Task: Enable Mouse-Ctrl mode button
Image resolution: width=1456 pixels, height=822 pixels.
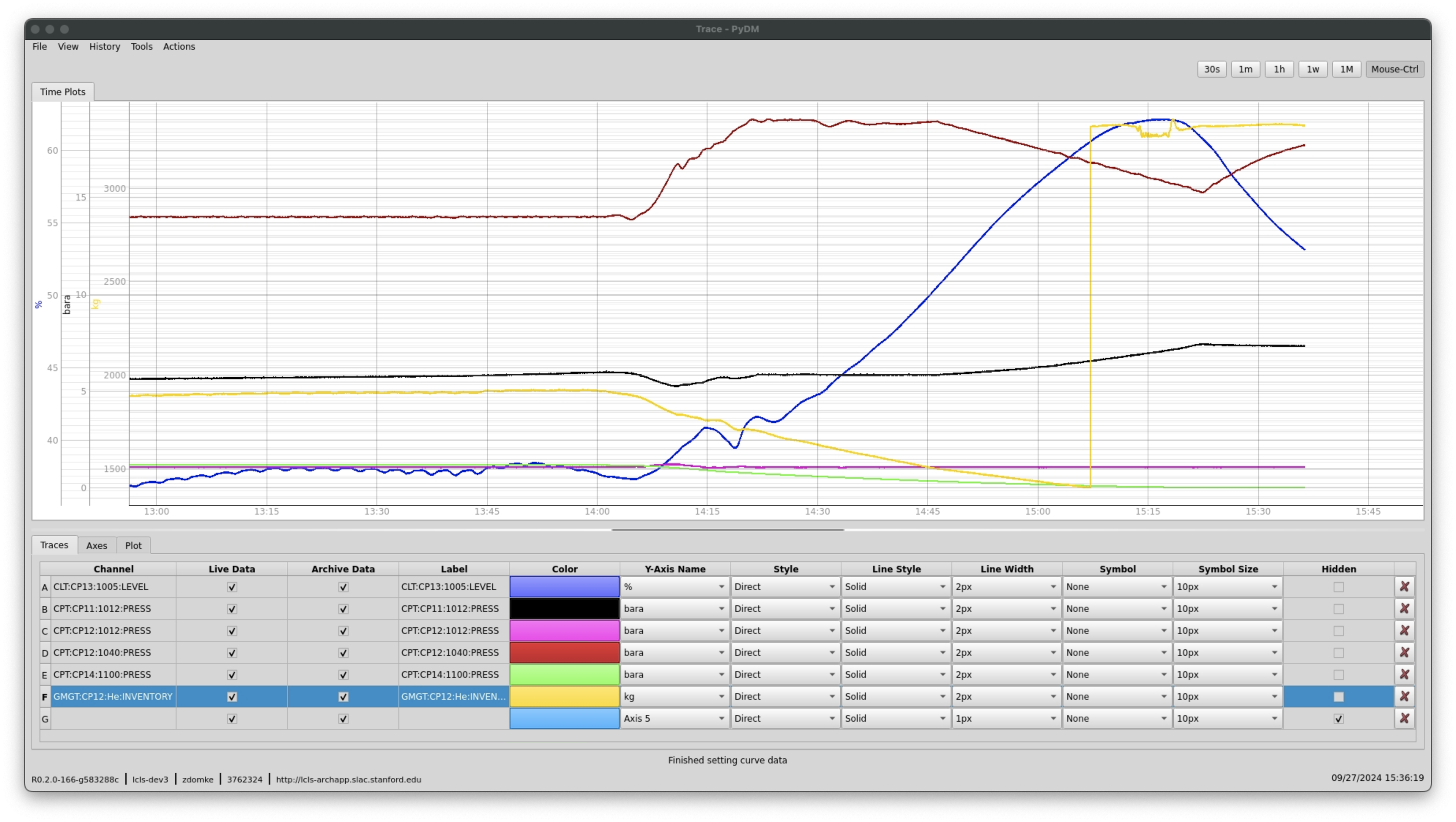Action: click(1394, 69)
